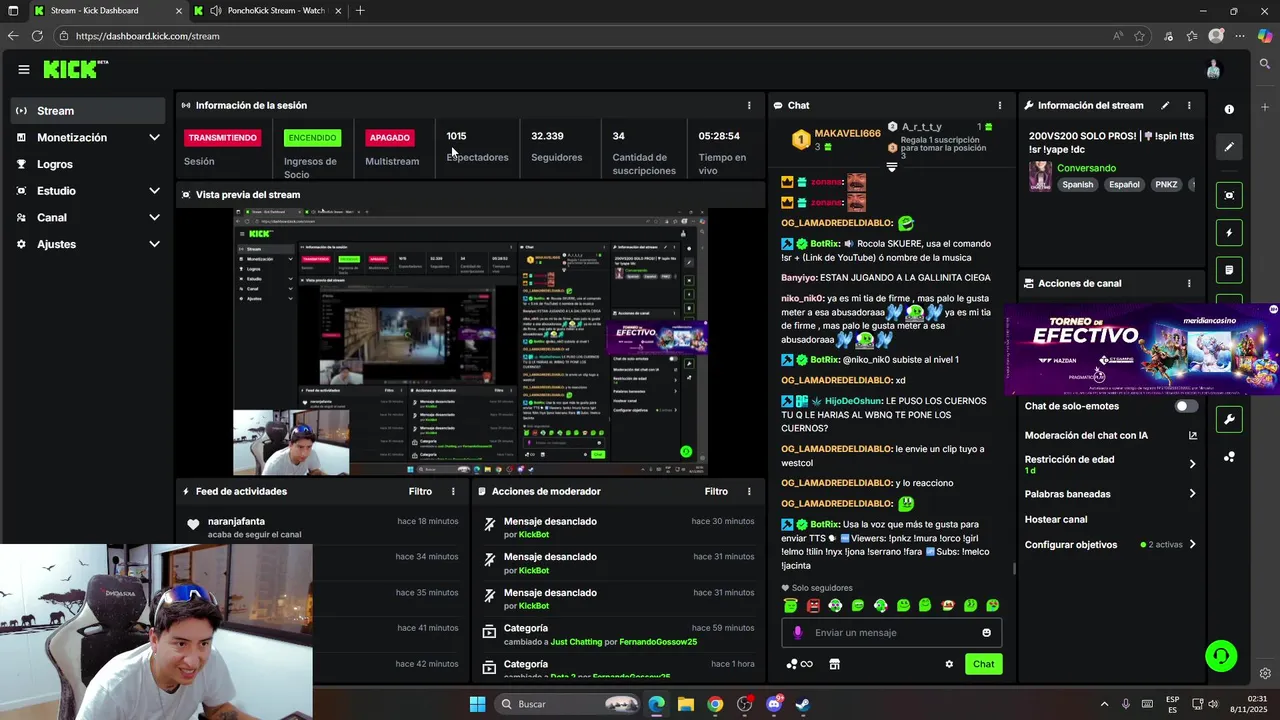Open the hamburger menu beside the Kick logo

pos(23,69)
